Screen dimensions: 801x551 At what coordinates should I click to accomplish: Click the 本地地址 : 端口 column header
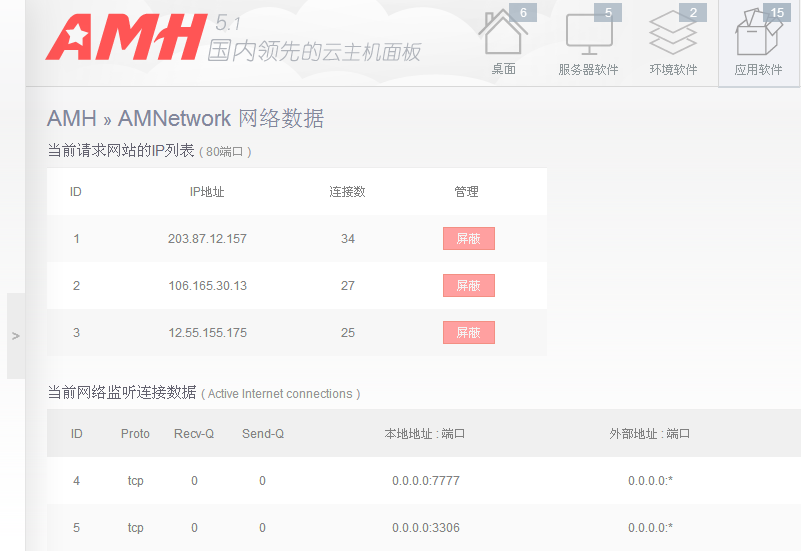(425, 434)
